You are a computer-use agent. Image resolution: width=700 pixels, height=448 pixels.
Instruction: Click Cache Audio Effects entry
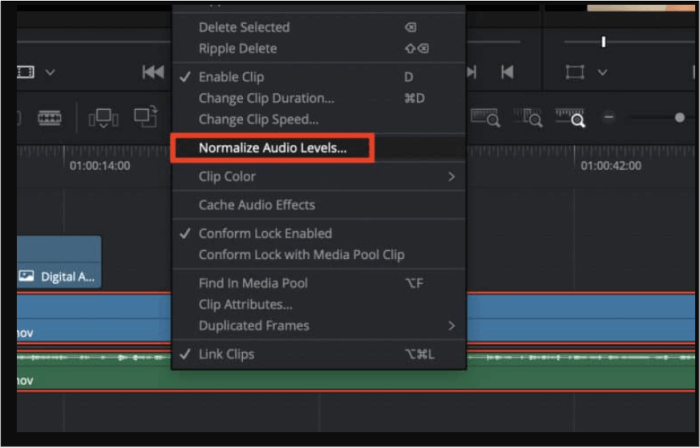click(x=318, y=205)
